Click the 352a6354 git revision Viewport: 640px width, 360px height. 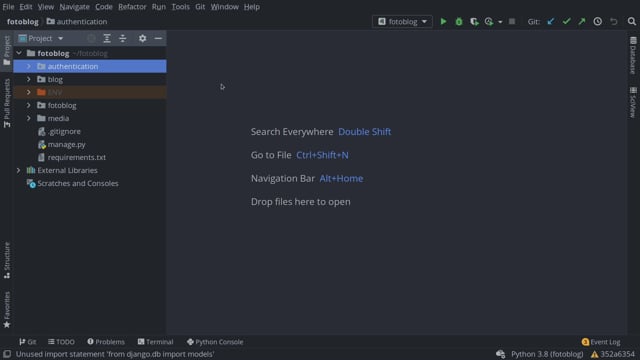click(x=618, y=354)
